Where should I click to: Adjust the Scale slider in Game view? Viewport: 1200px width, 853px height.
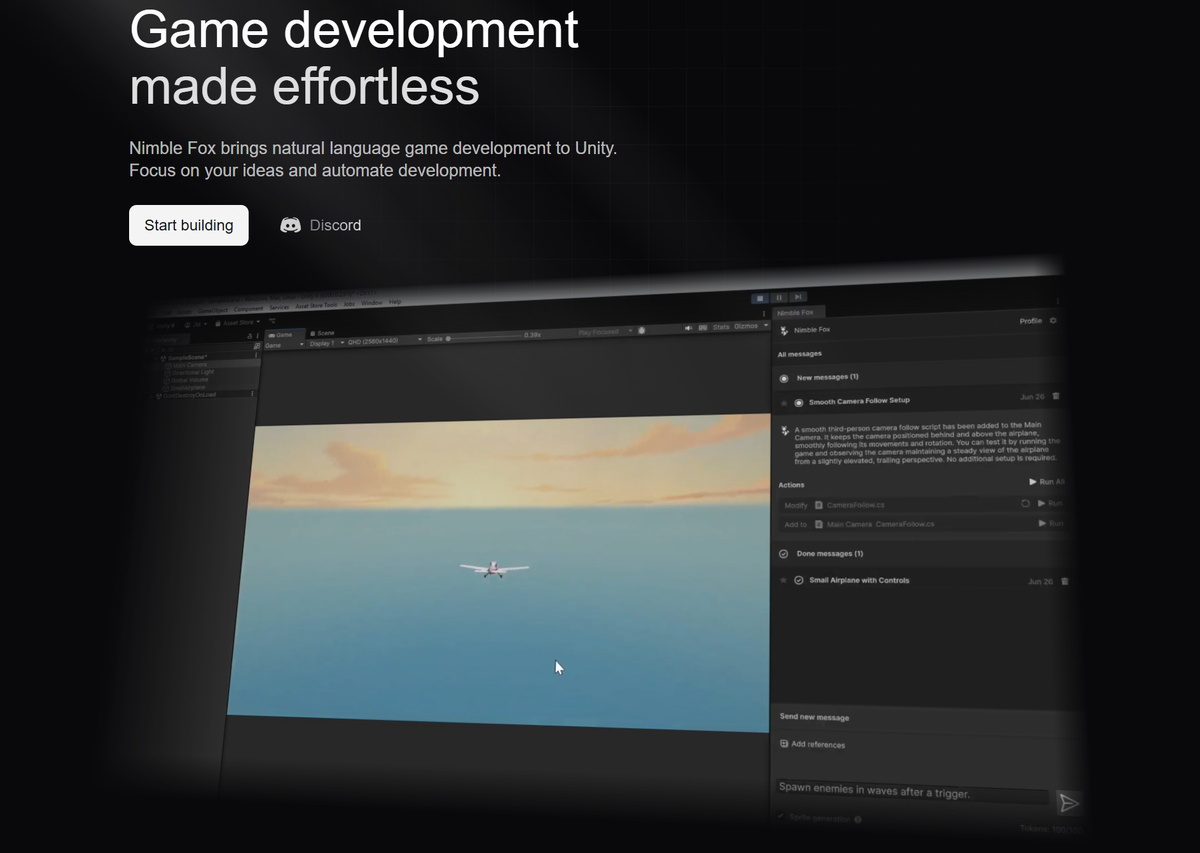[x=485, y=338]
